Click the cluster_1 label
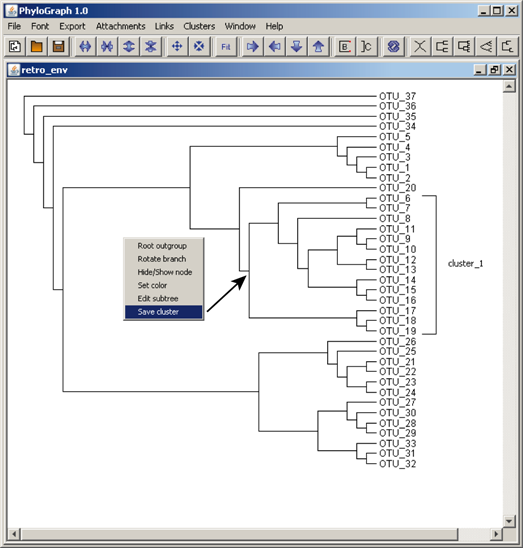This screenshot has width=523, height=548. coord(466,264)
